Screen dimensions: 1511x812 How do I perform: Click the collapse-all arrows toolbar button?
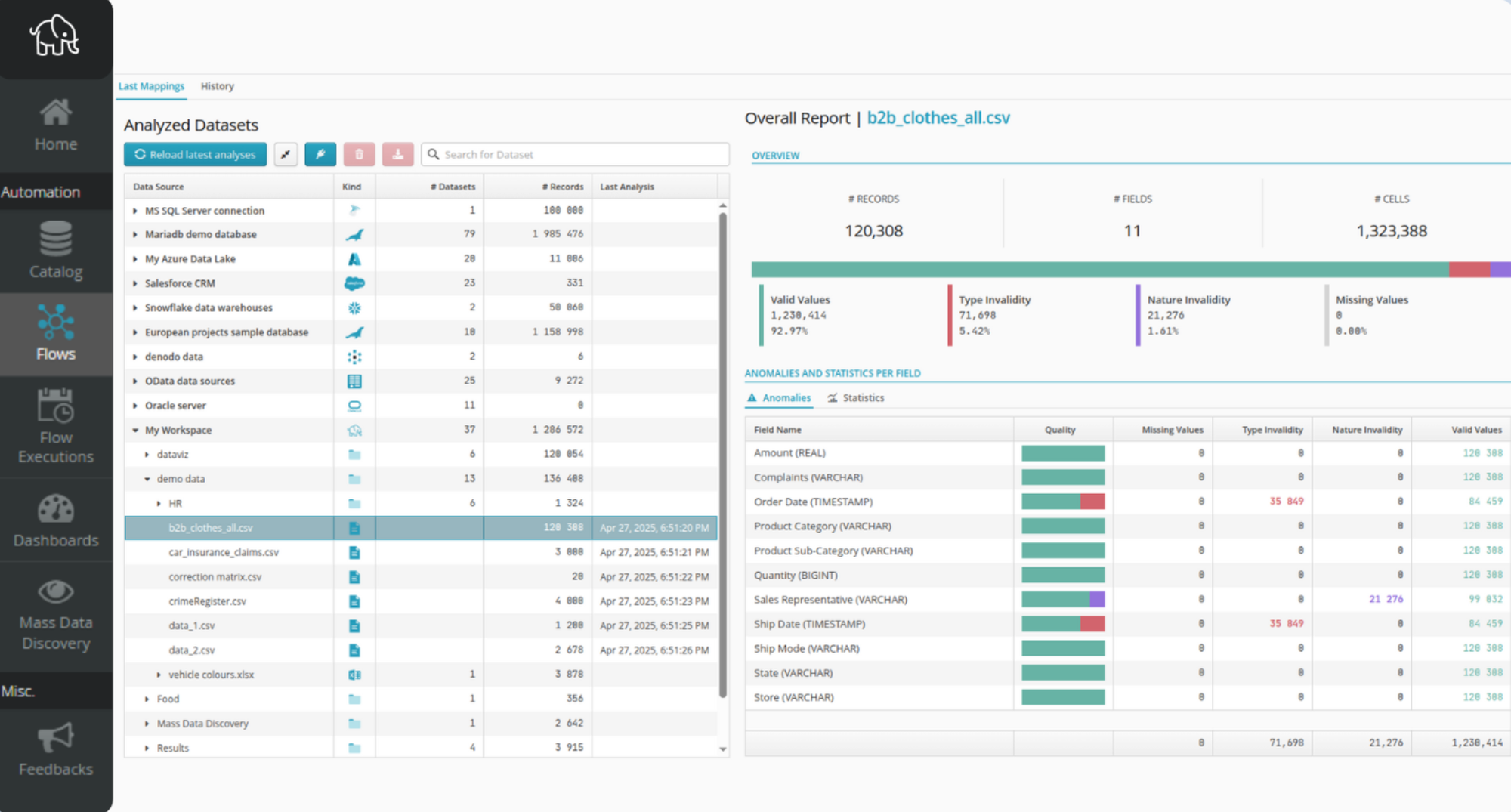click(286, 154)
